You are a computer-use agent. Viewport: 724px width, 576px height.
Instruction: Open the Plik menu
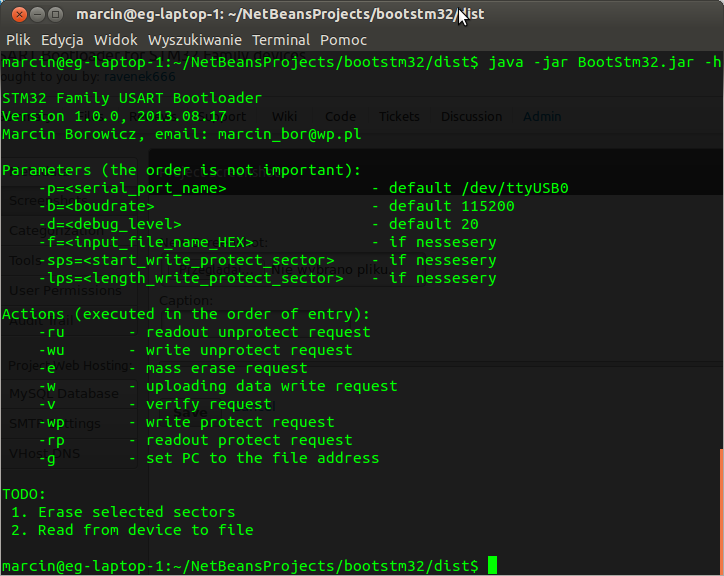pos(19,40)
